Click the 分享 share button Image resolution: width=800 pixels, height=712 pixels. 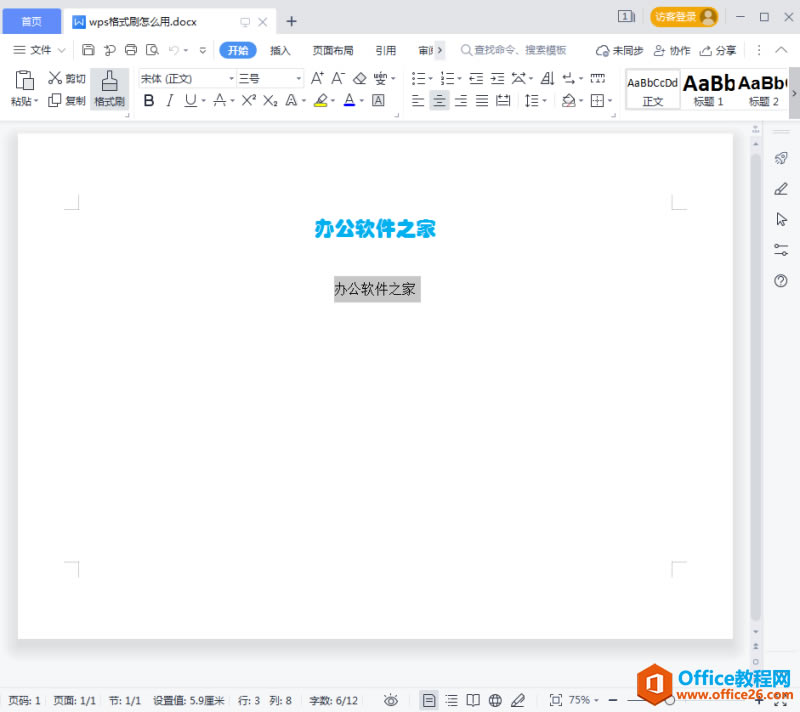[x=718, y=50]
